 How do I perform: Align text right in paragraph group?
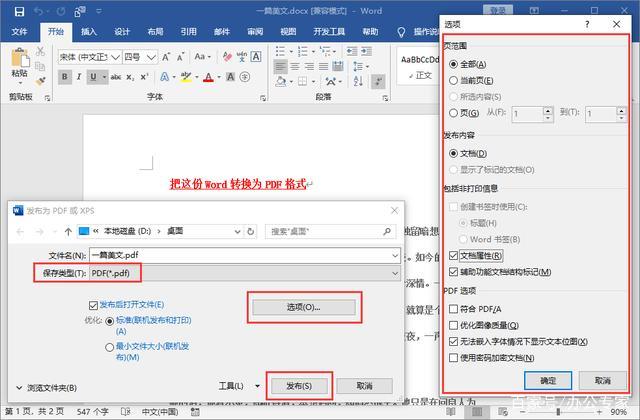[309, 66]
